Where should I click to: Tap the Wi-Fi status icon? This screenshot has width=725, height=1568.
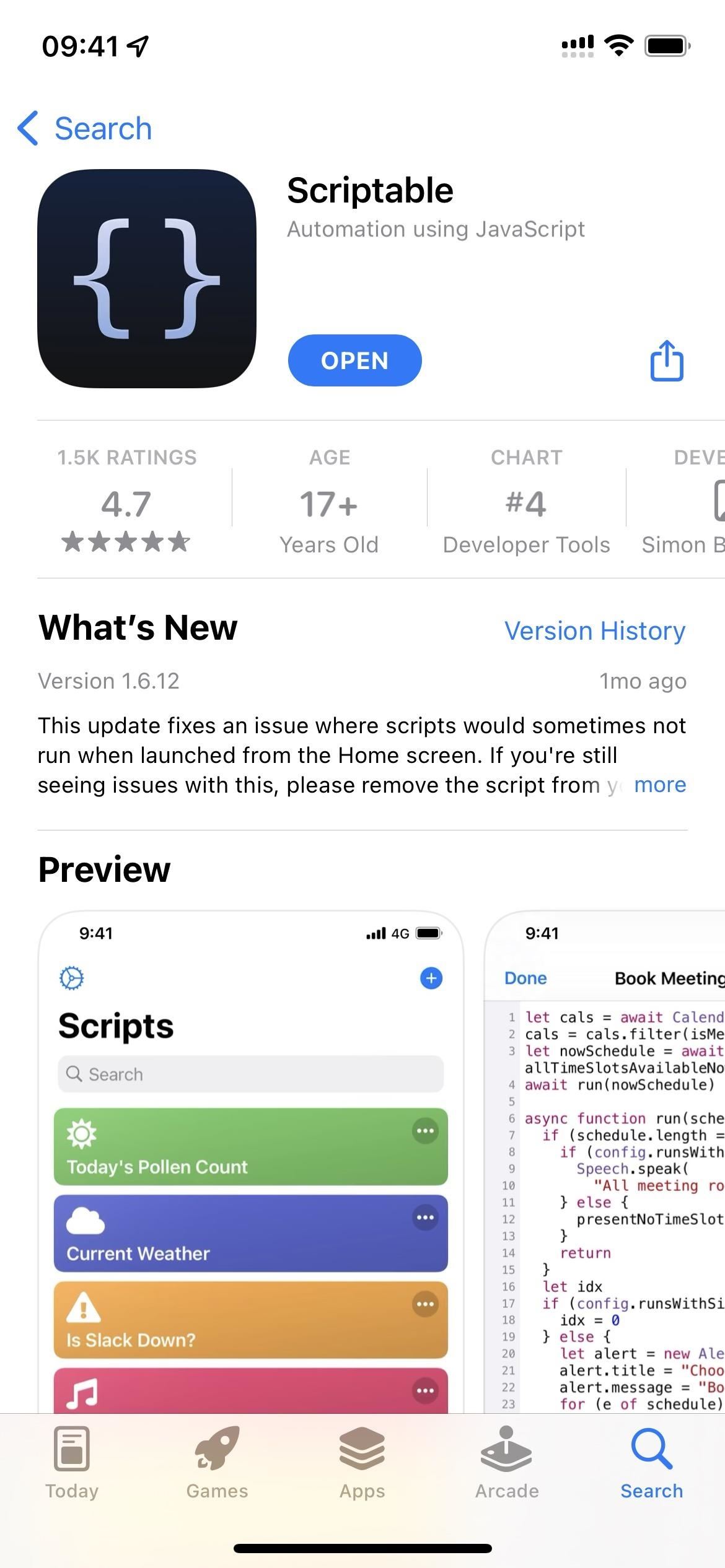click(618, 45)
